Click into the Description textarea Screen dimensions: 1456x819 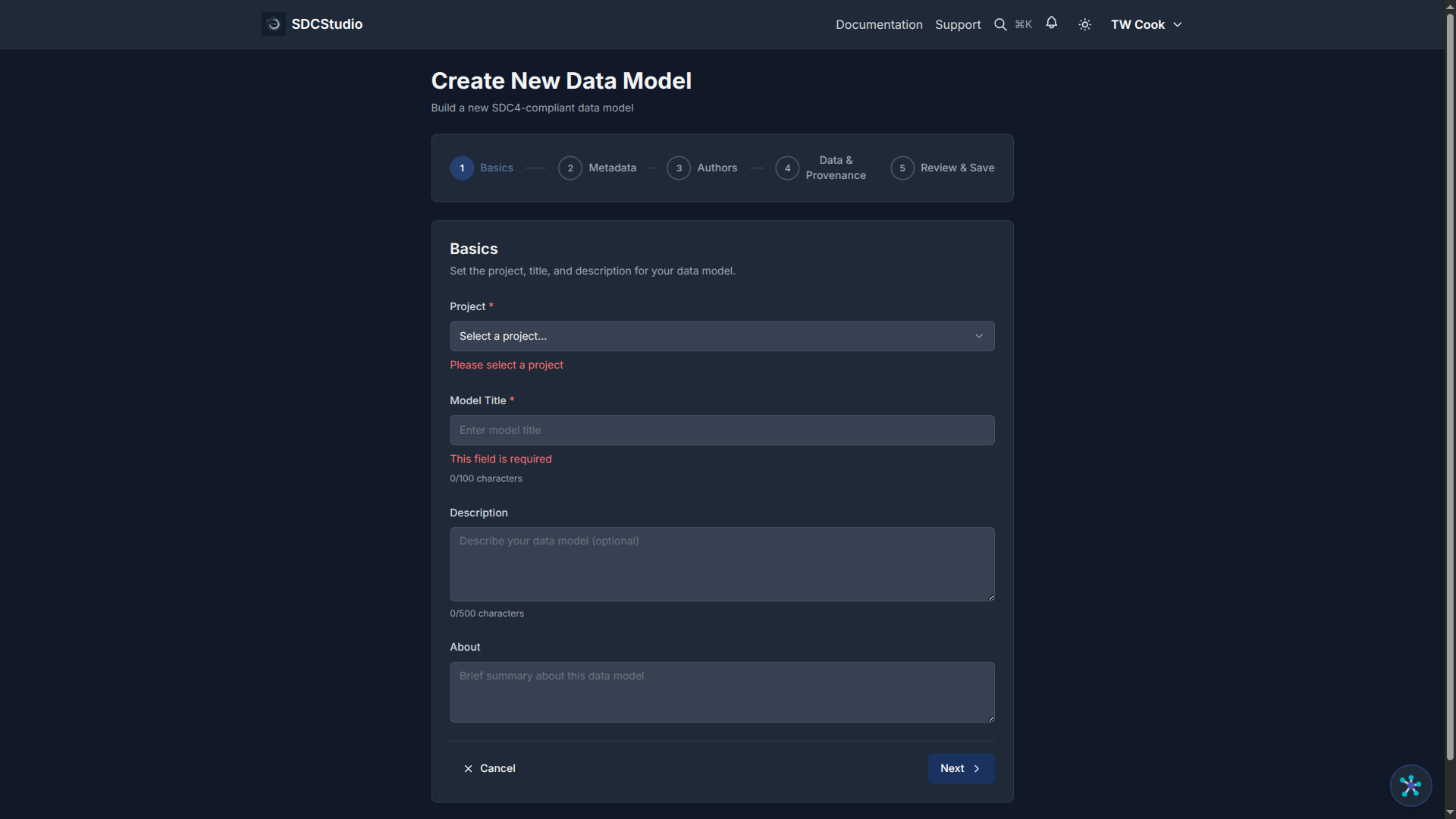click(x=721, y=563)
